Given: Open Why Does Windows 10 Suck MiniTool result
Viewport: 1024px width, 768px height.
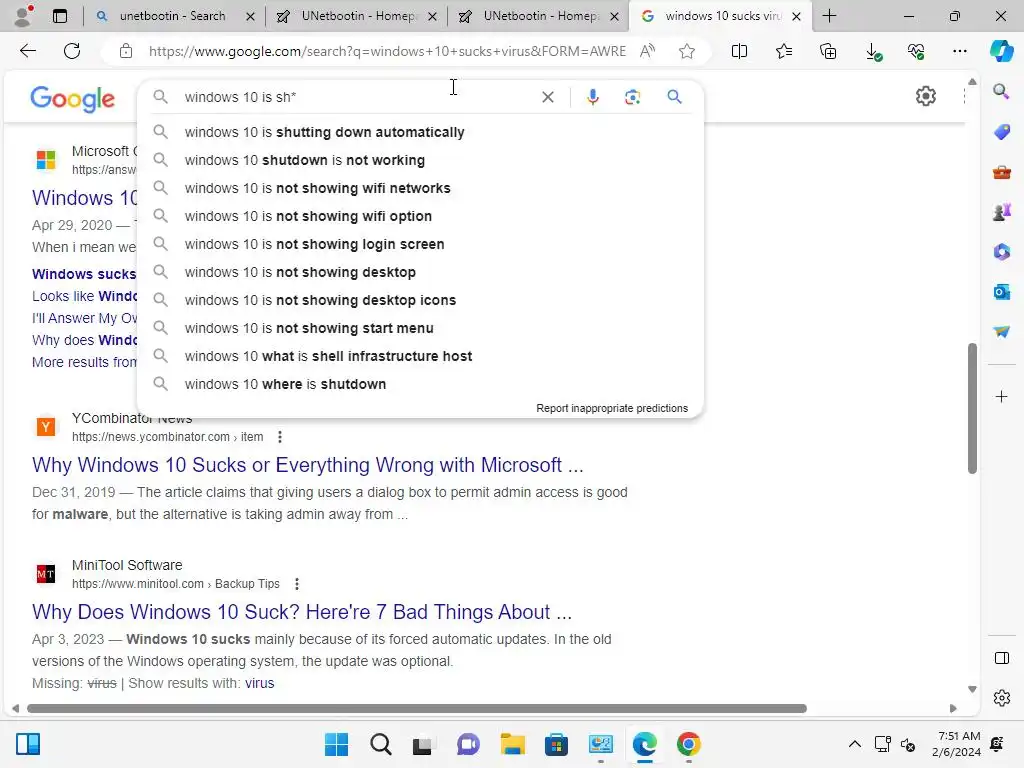Looking at the screenshot, I should pyautogui.click(x=302, y=612).
